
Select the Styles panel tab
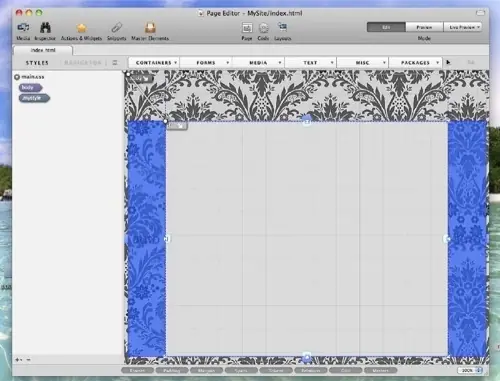[x=37, y=63]
